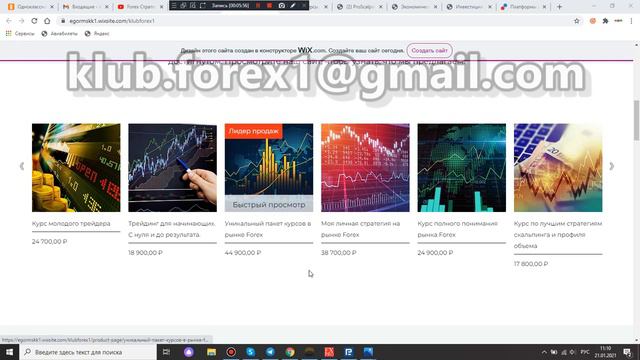Image resolution: width=640 pixels, height=360 pixels.
Task: Open Курс полного понимания рынка Forex title
Action: tap(458, 229)
